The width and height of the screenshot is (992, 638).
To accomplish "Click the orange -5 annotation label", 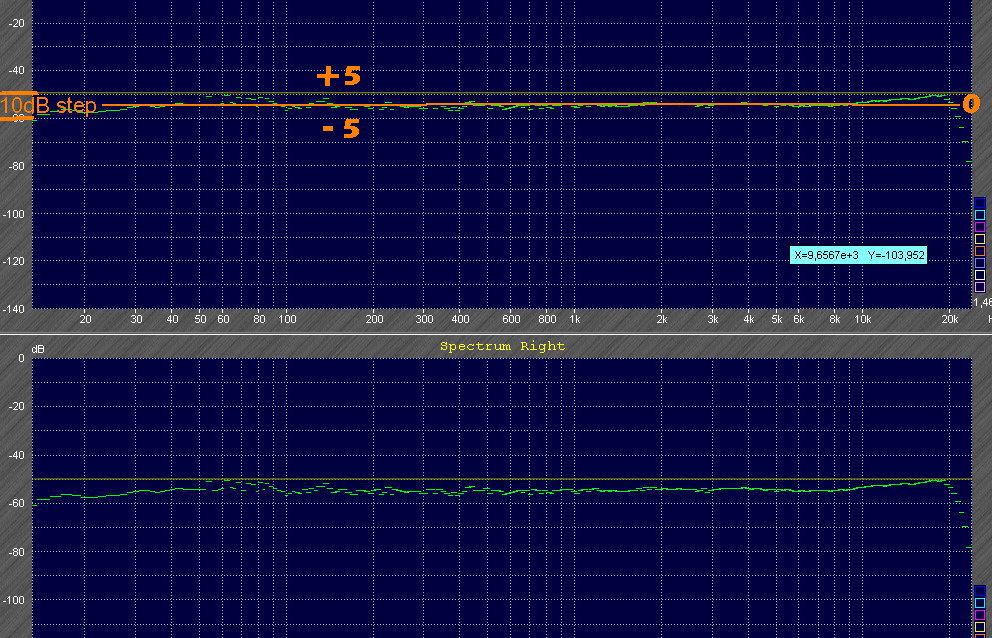I will click(340, 129).
